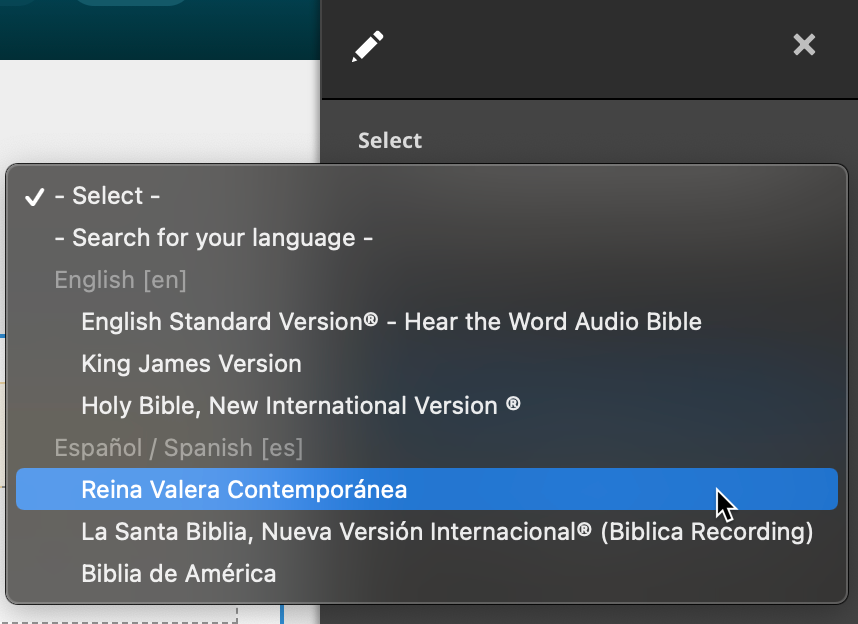Click the white page area above the dropdown list
The height and width of the screenshot is (624, 858).
160,110
